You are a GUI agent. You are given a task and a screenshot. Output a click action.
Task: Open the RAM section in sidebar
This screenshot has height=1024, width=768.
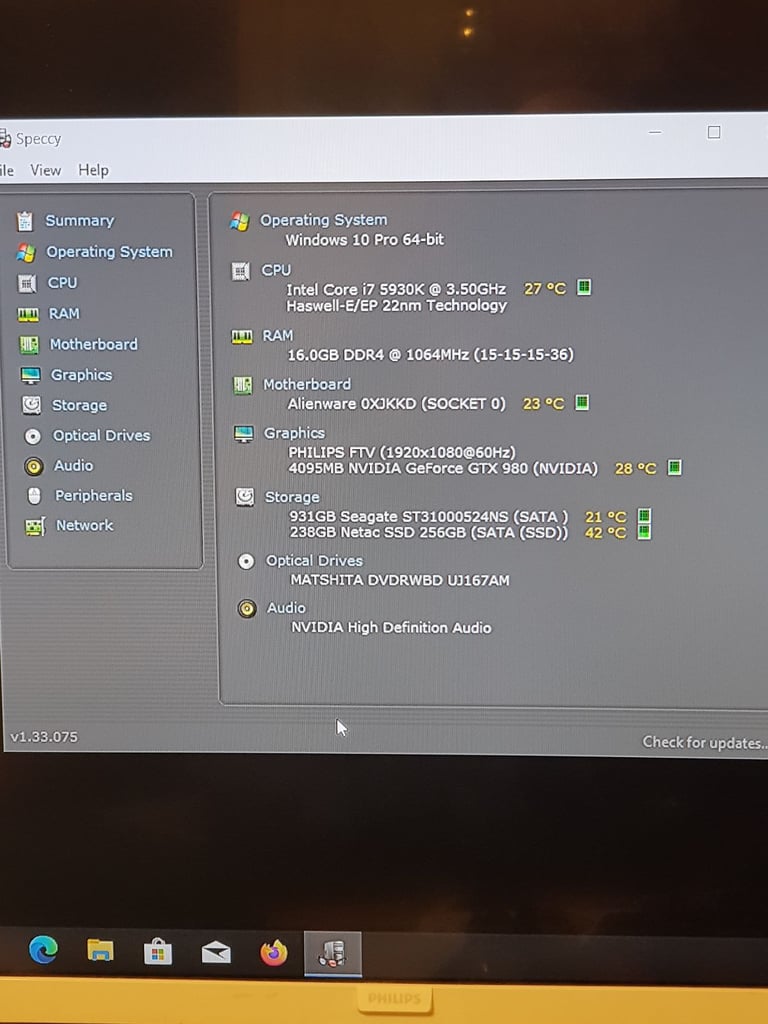click(x=64, y=313)
